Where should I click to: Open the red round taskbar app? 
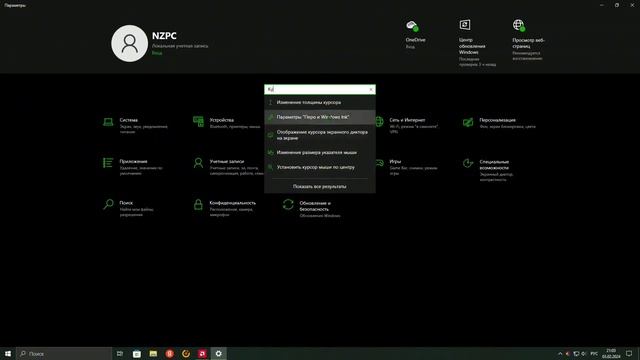(169, 353)
